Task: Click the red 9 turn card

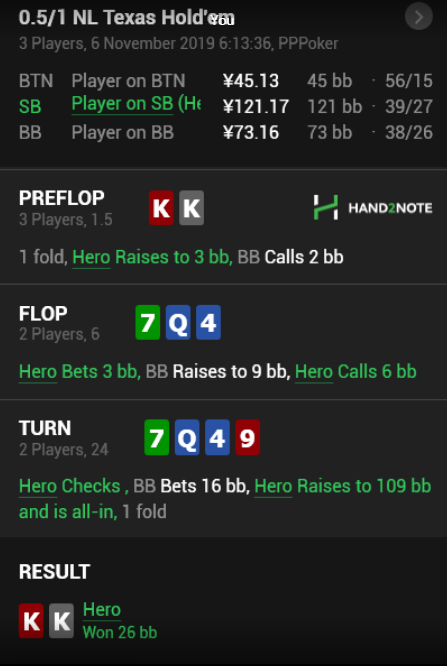Action: point(248,437)
